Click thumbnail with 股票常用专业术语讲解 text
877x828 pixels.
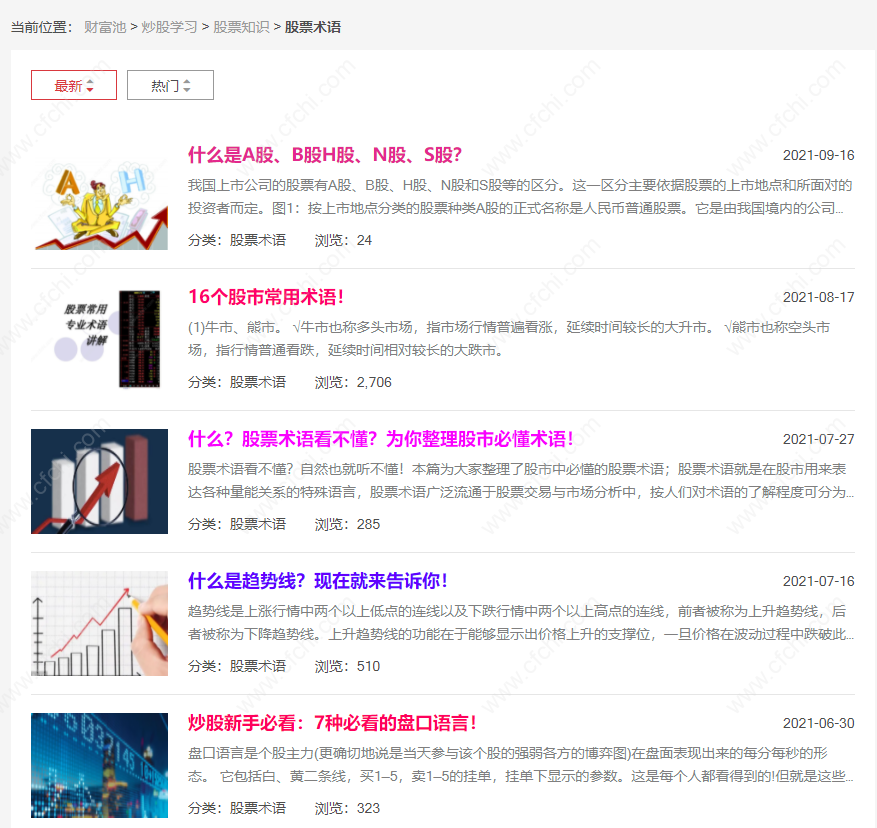point(100,340)
